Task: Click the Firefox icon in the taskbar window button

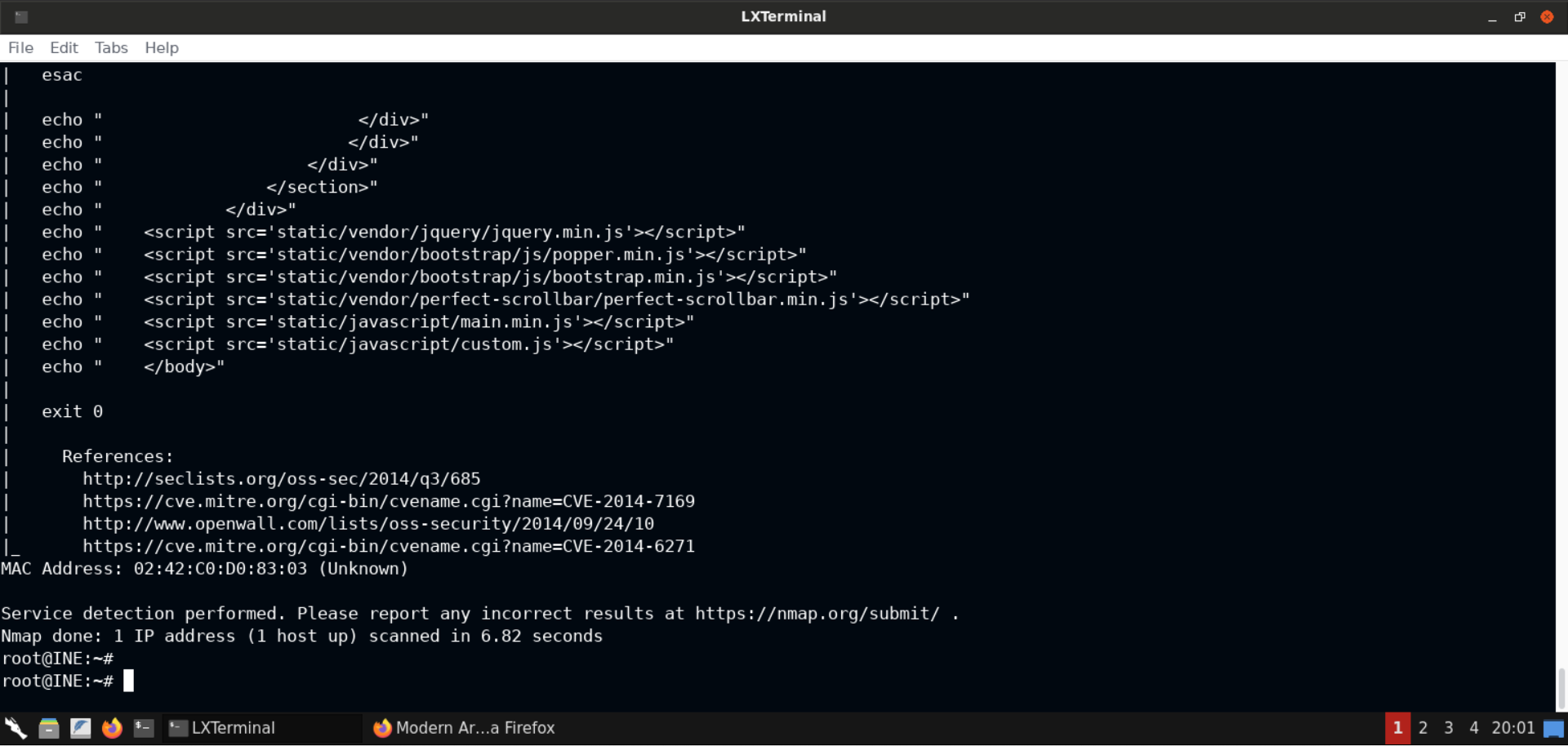Action: [382, 728]
